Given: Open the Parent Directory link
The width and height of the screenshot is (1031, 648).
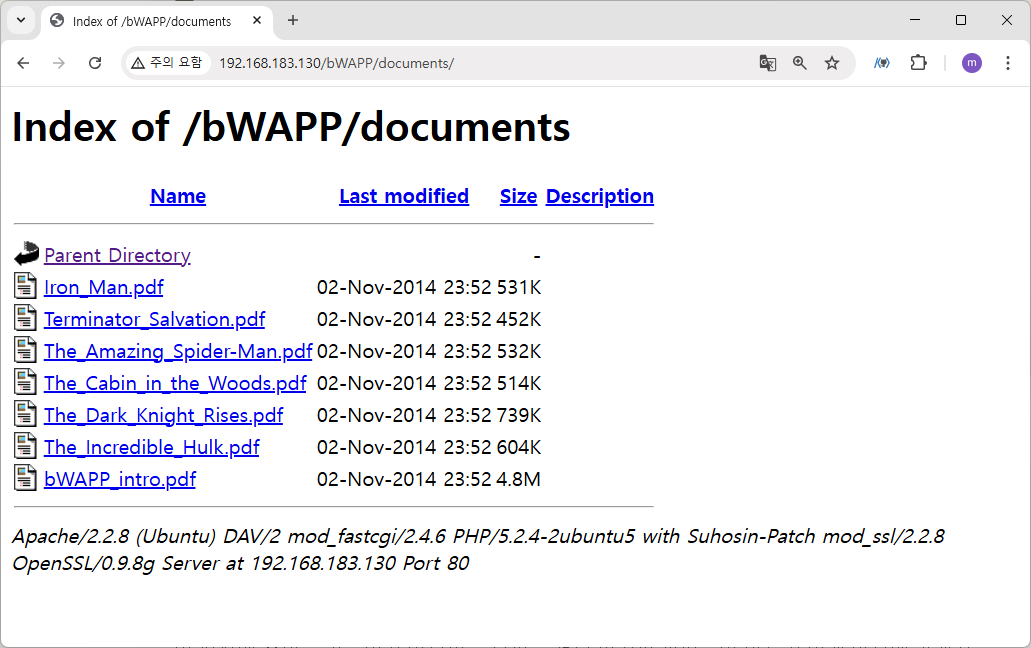Looking at the screenshot, I should (x=117, y=255).
